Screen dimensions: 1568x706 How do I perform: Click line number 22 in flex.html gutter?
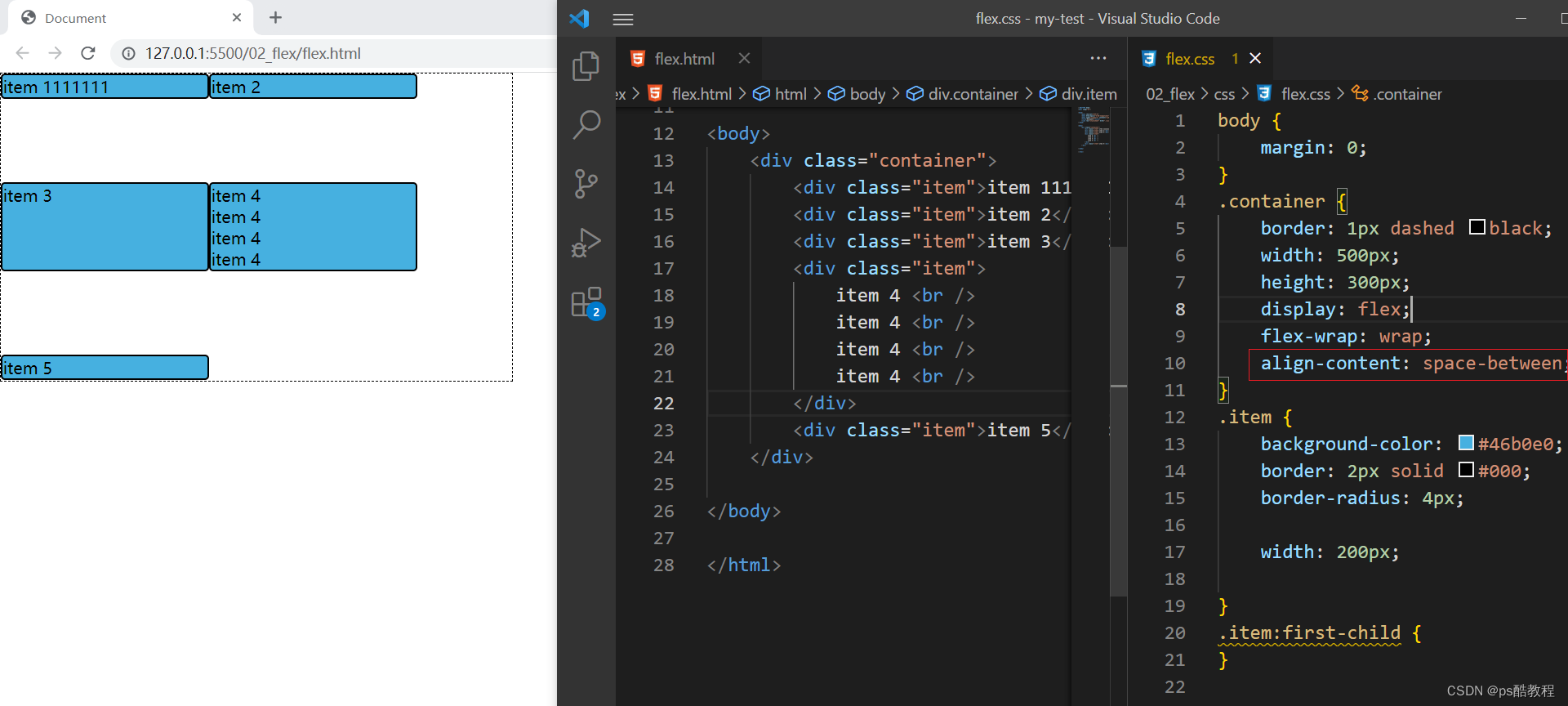663,403
